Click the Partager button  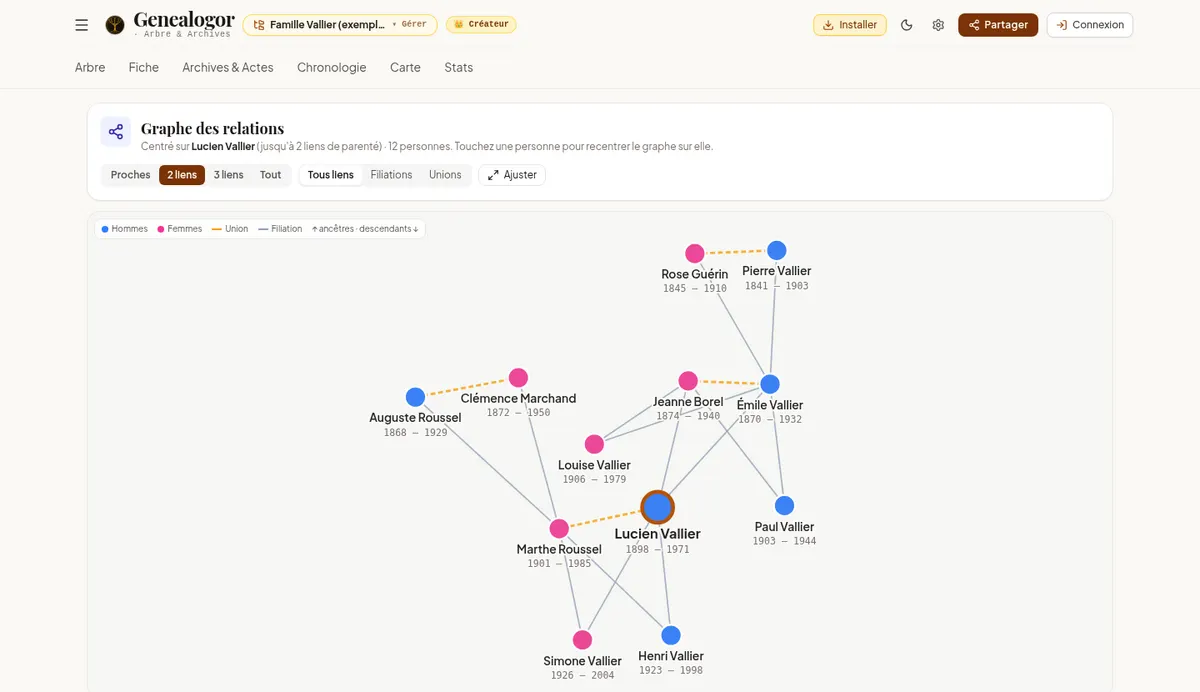pos(998,25)
